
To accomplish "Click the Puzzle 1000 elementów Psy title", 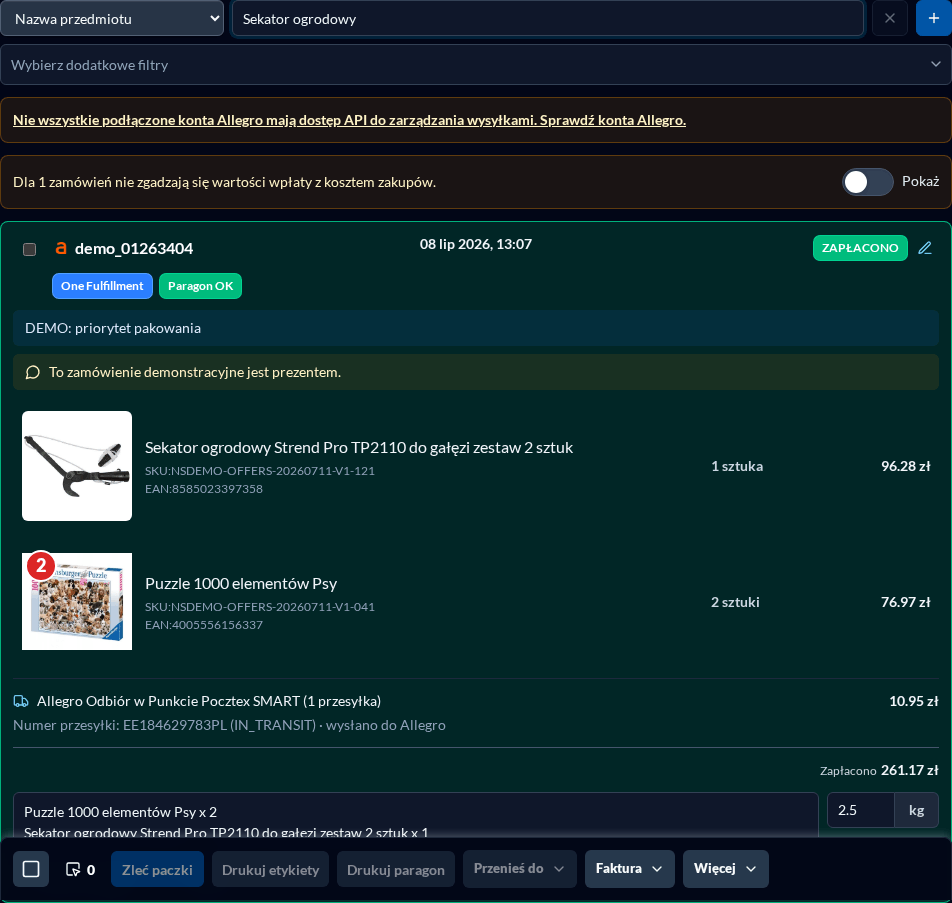I will [x=241, y=584].
